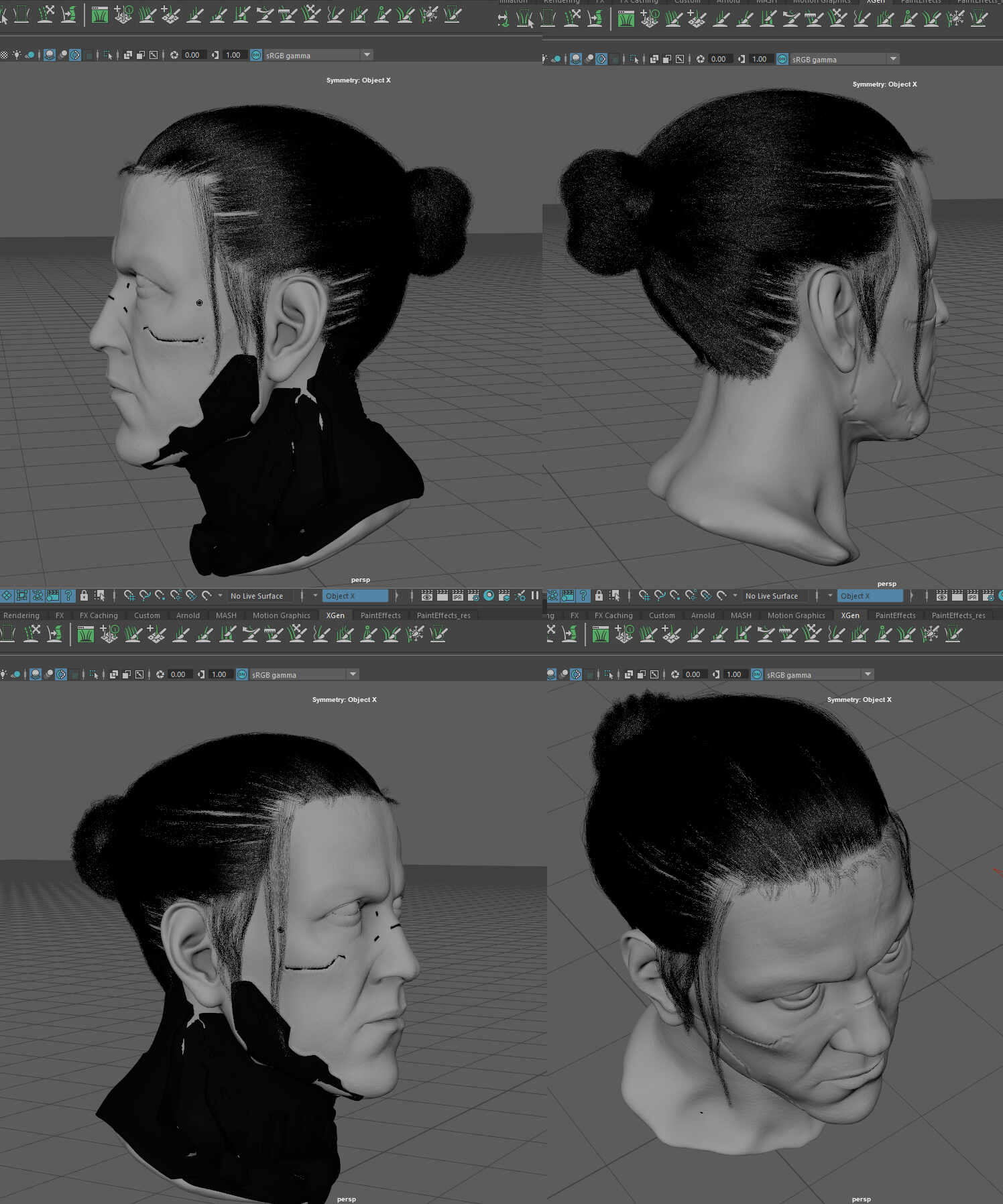The height and width of the screenshot is (1204, 1003).
Task: Click gamma icon in bottom-right viewport toolbar
Action: (716, 674)
